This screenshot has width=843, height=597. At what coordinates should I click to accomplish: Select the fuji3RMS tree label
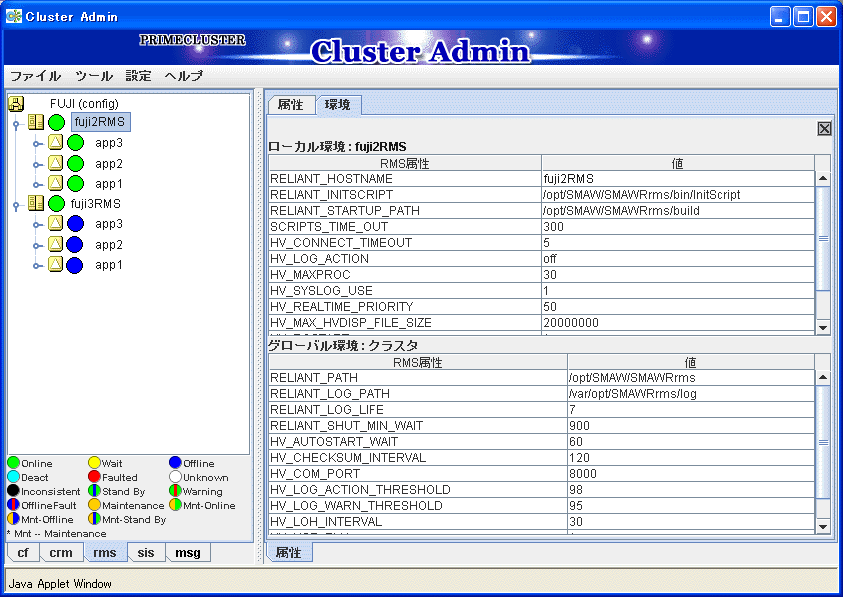tap(96, 203)
